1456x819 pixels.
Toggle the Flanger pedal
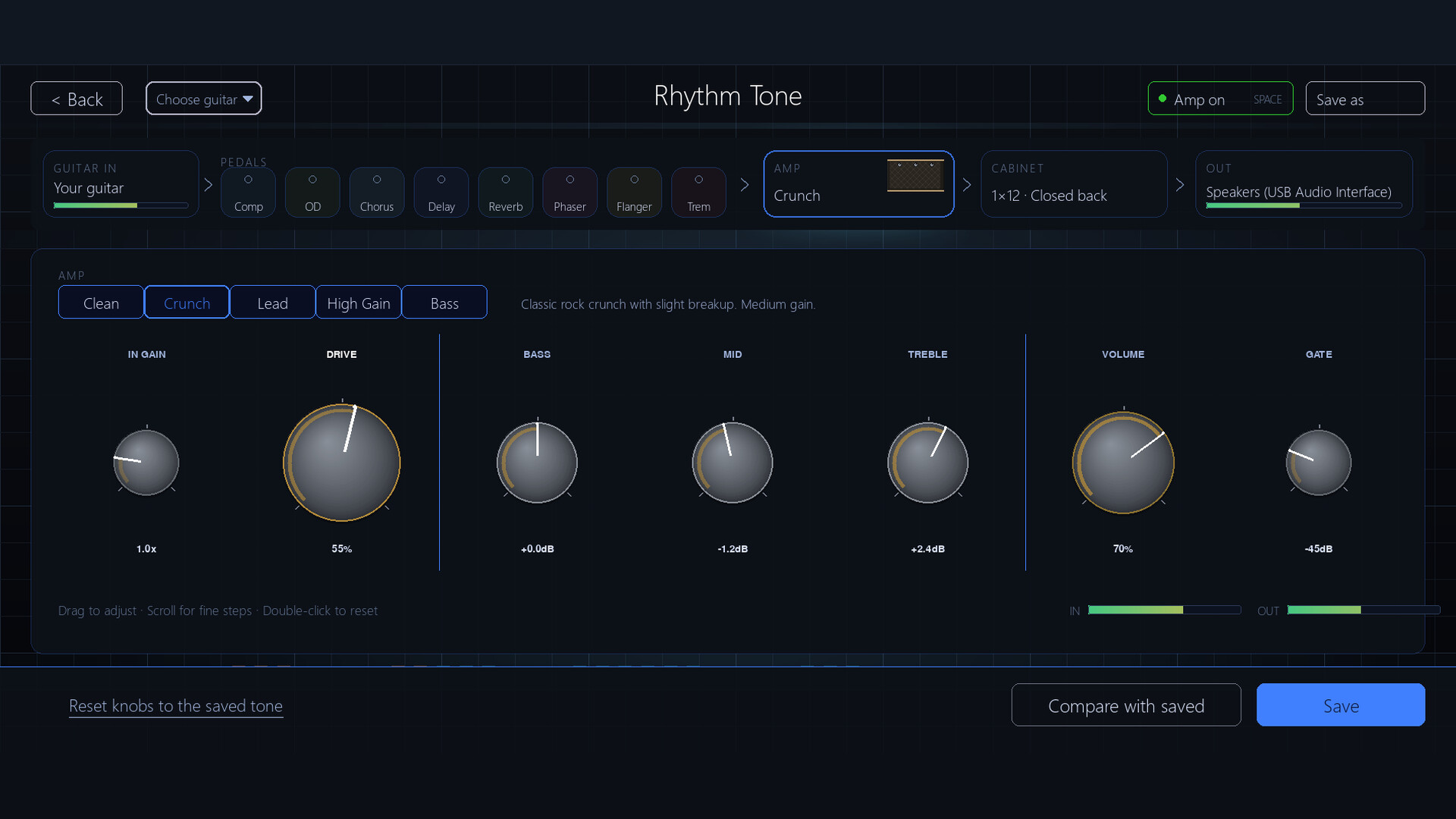coord(634,192)
